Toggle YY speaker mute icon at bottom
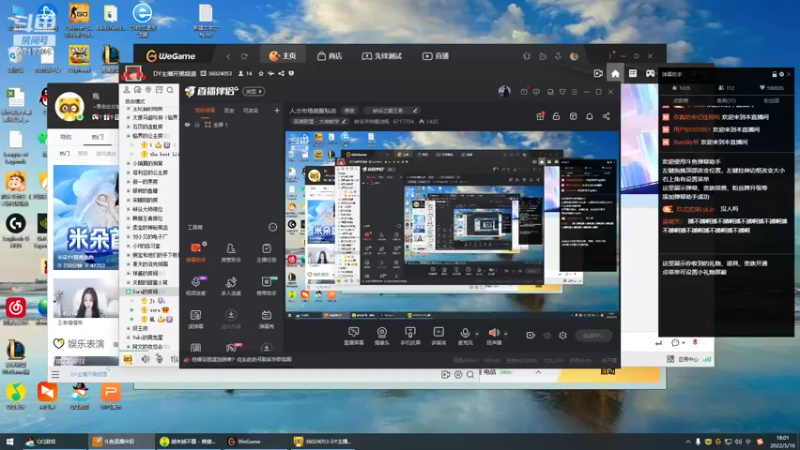This screenshot has height=450, width=800. pyautogui.click(x=145, y=359)
